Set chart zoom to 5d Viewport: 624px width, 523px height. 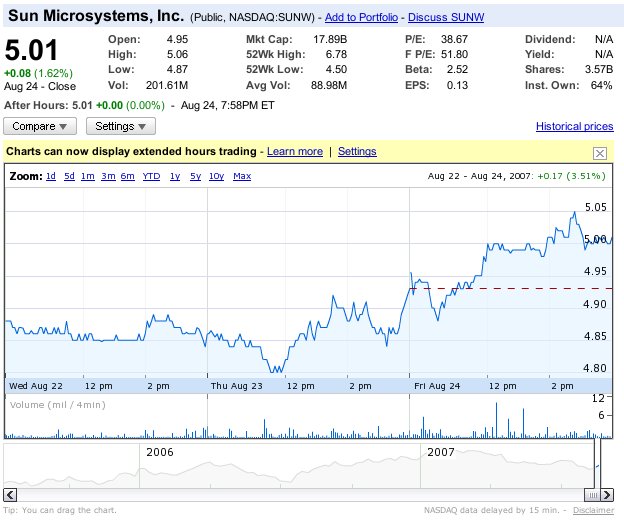tap(69, 176)
